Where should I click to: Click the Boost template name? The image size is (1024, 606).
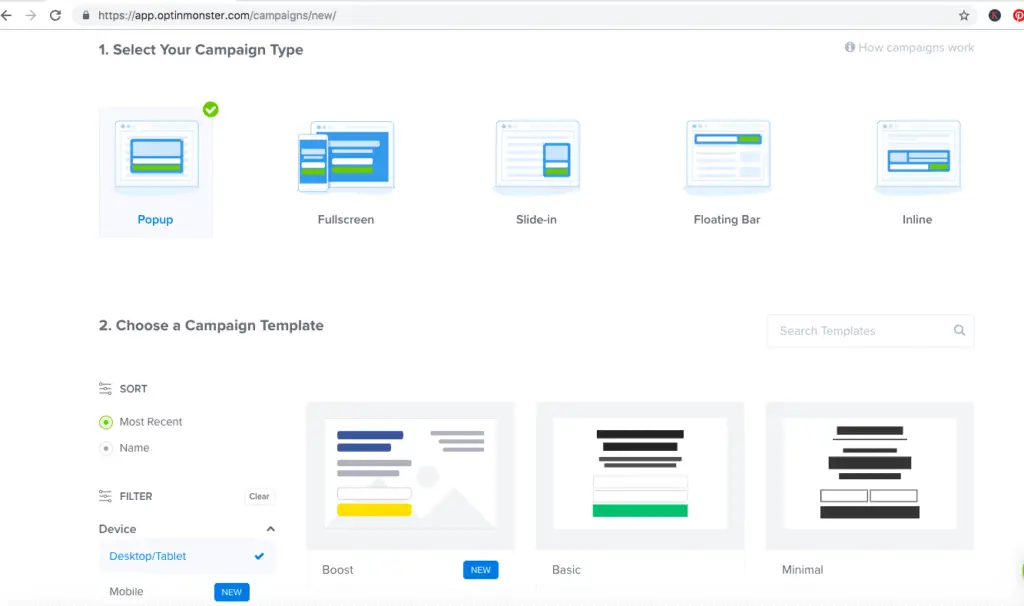[338, 570]
